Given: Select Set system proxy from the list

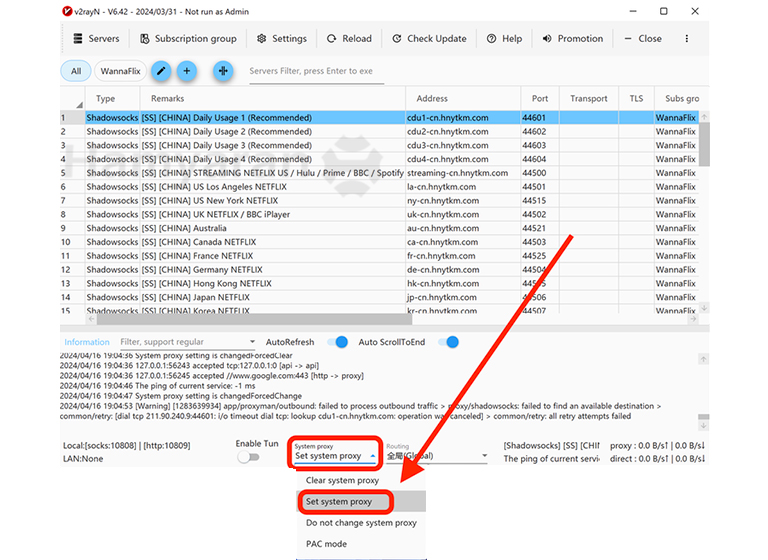Looking at the screenshot, I should click(339, 501).
